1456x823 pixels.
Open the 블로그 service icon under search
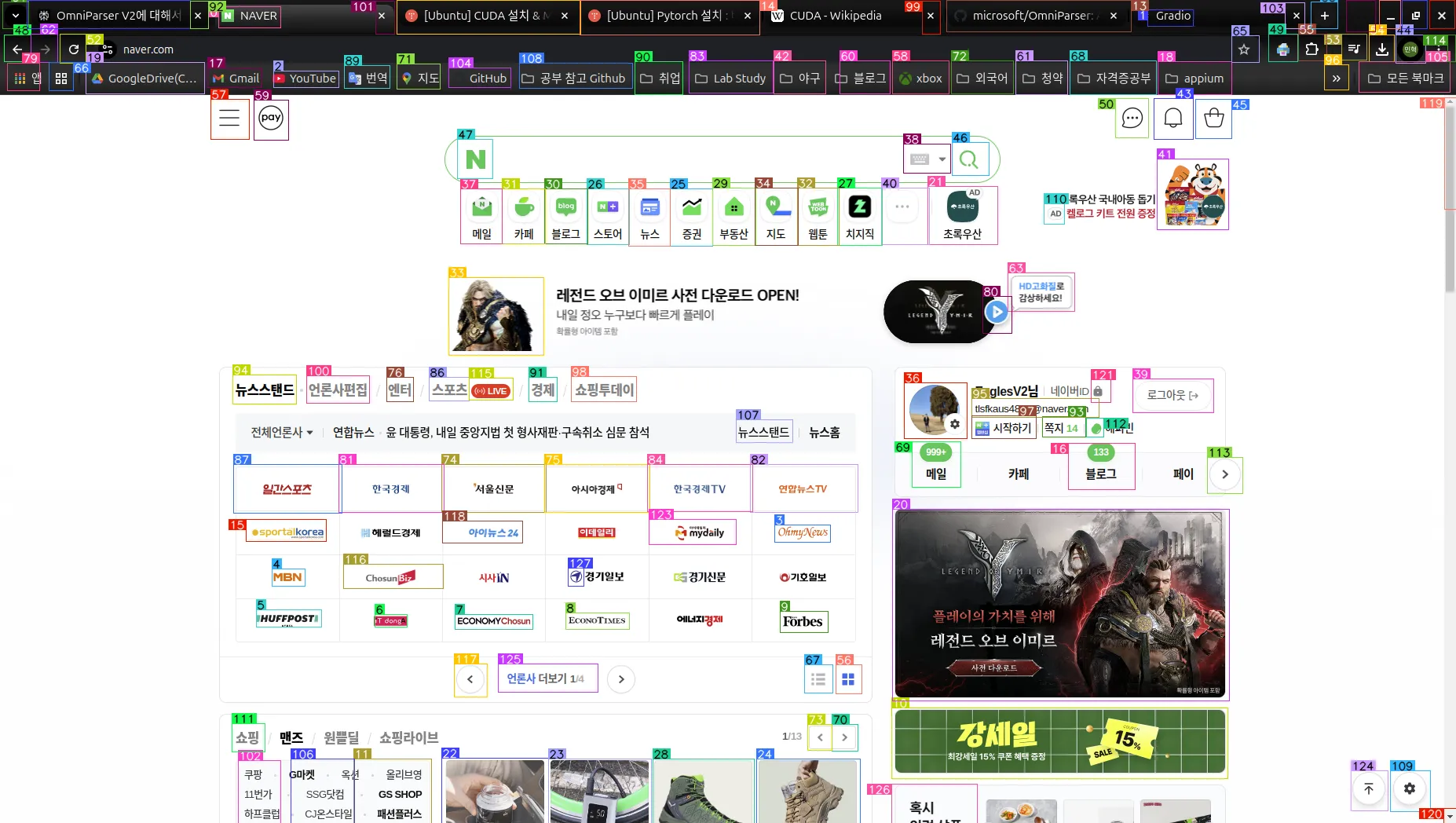pyautogui.click(x=565, y=216)
